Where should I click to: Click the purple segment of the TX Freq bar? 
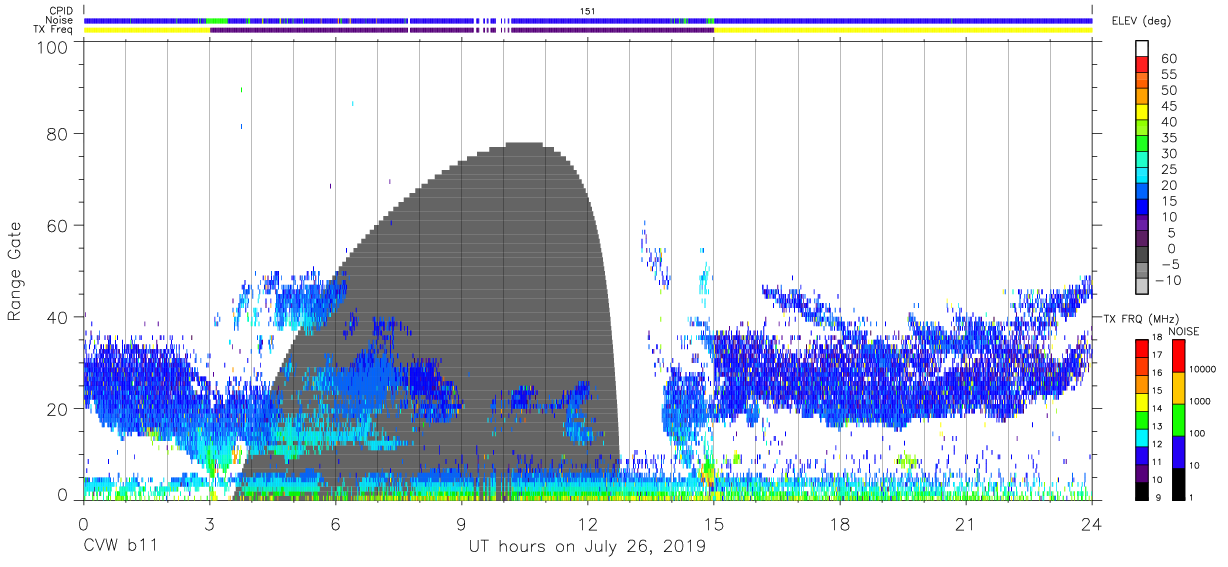[461, 29]
